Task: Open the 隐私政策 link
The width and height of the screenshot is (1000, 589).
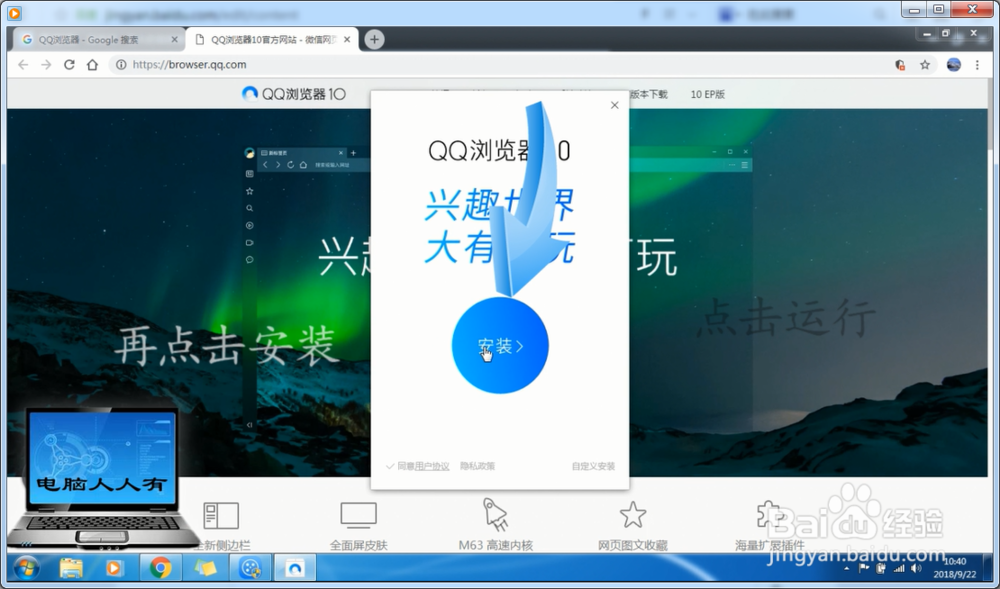Action: pyautogui.click(x=477, y=466)
